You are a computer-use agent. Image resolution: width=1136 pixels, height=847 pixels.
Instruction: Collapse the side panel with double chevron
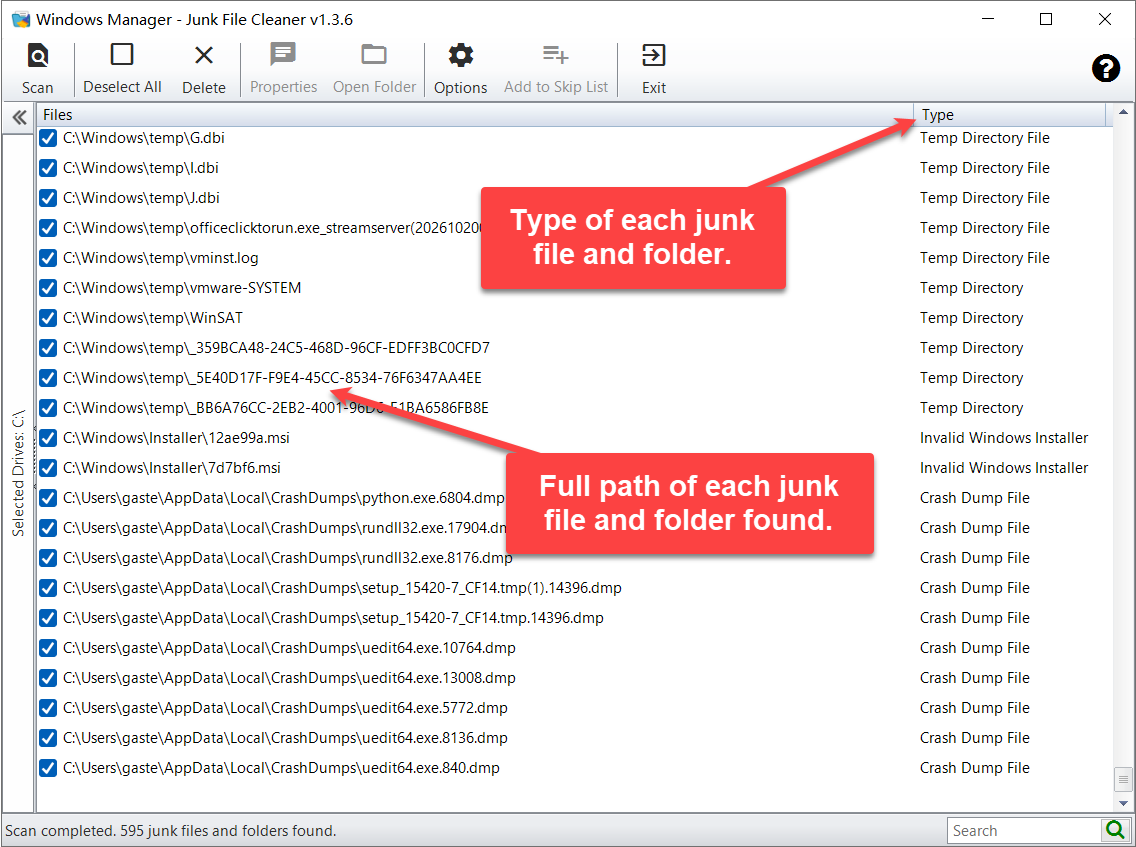click(20, 117)
